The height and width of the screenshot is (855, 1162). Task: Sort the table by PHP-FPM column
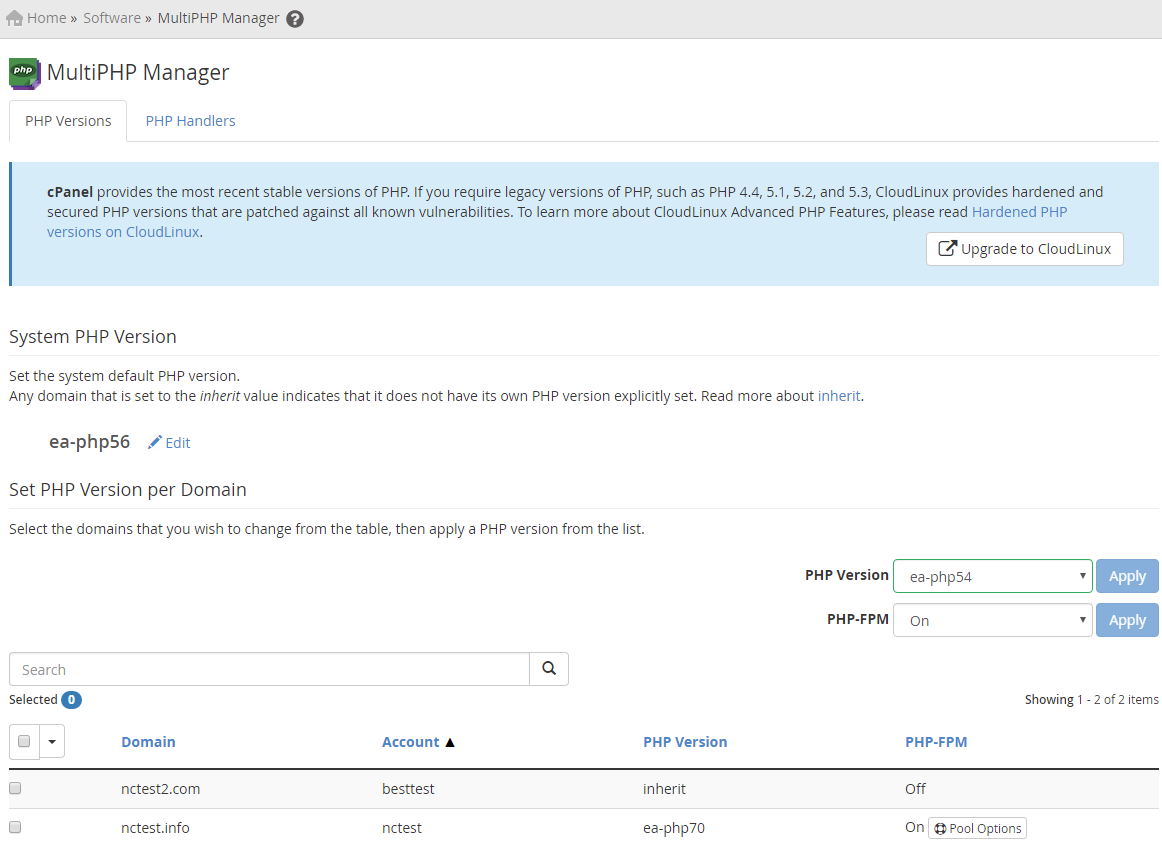(x=936, y=742)
